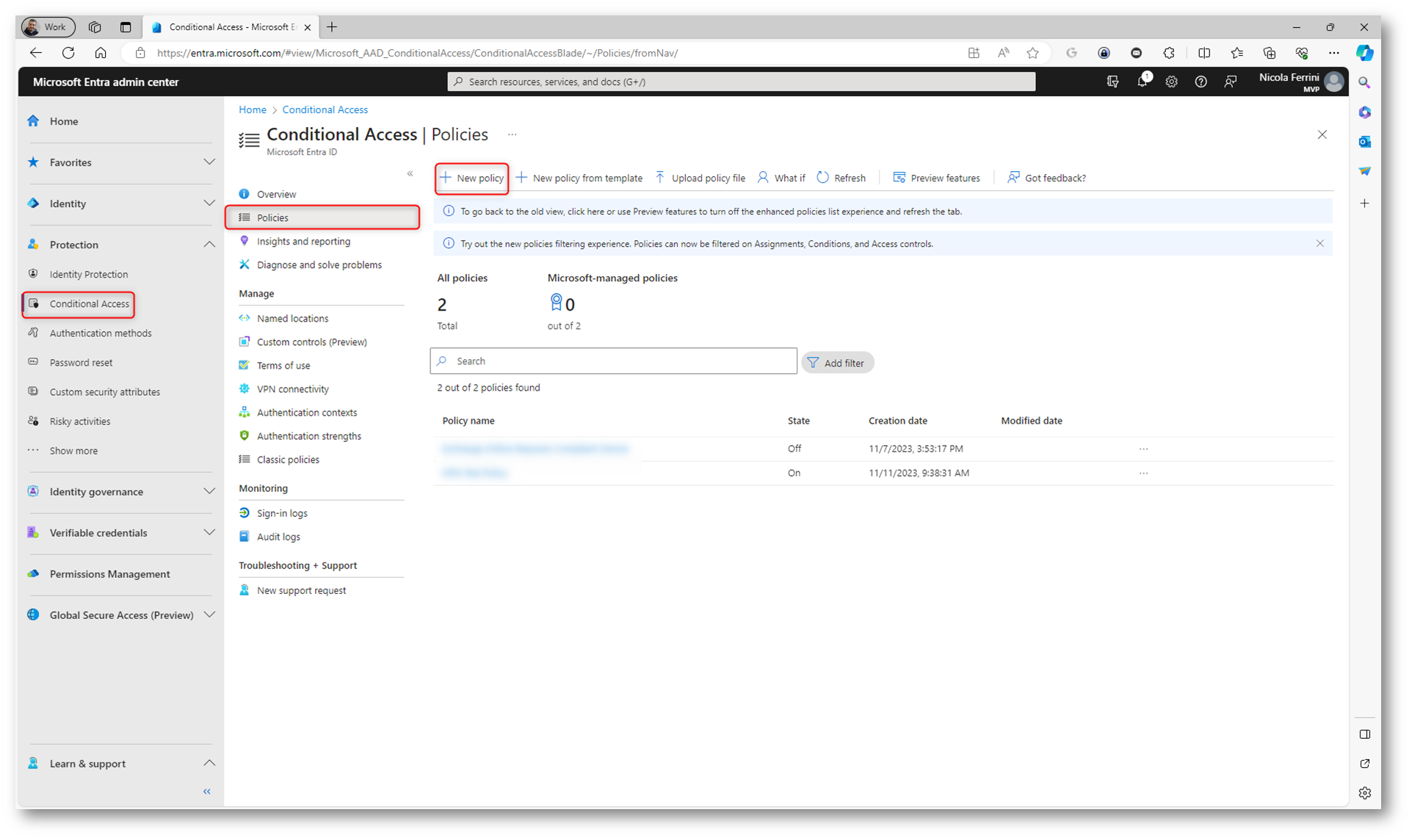Open VPN connectivity
The image size is (1412, 840).
click(292, 388)
